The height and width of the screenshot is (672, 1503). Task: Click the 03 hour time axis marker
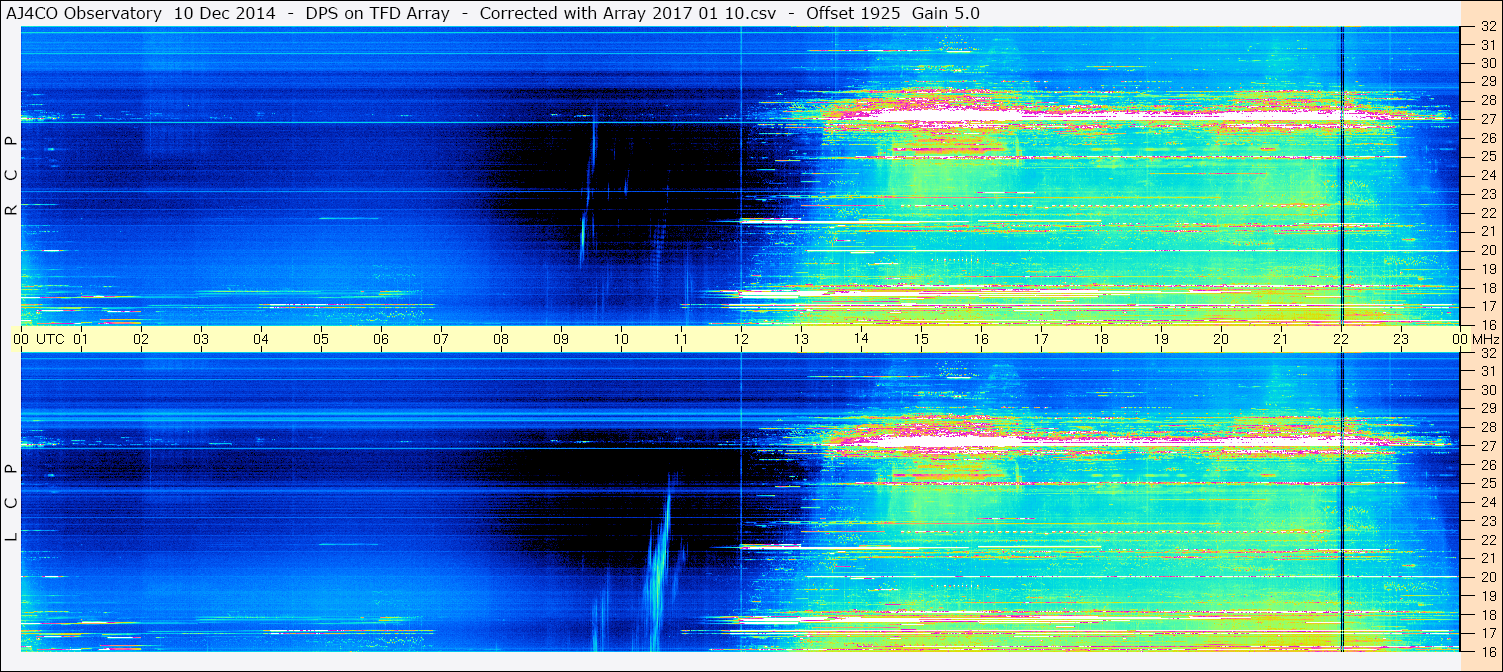[201, 339]
